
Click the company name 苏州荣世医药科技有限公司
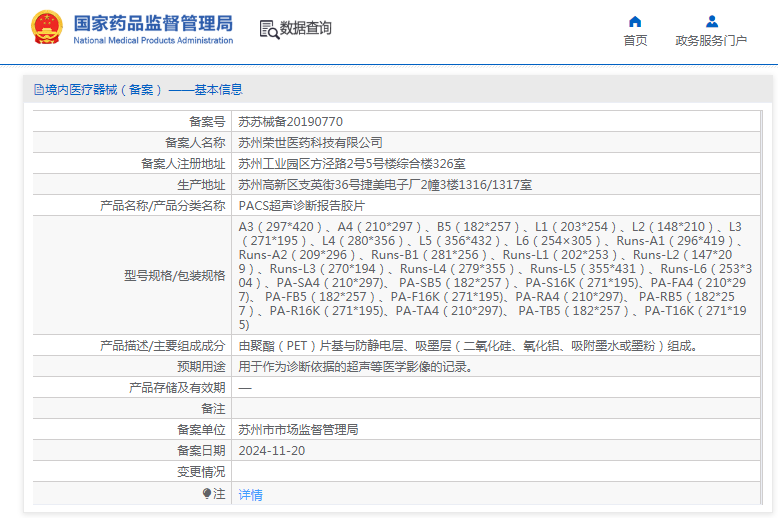click(x=310, y=142)
